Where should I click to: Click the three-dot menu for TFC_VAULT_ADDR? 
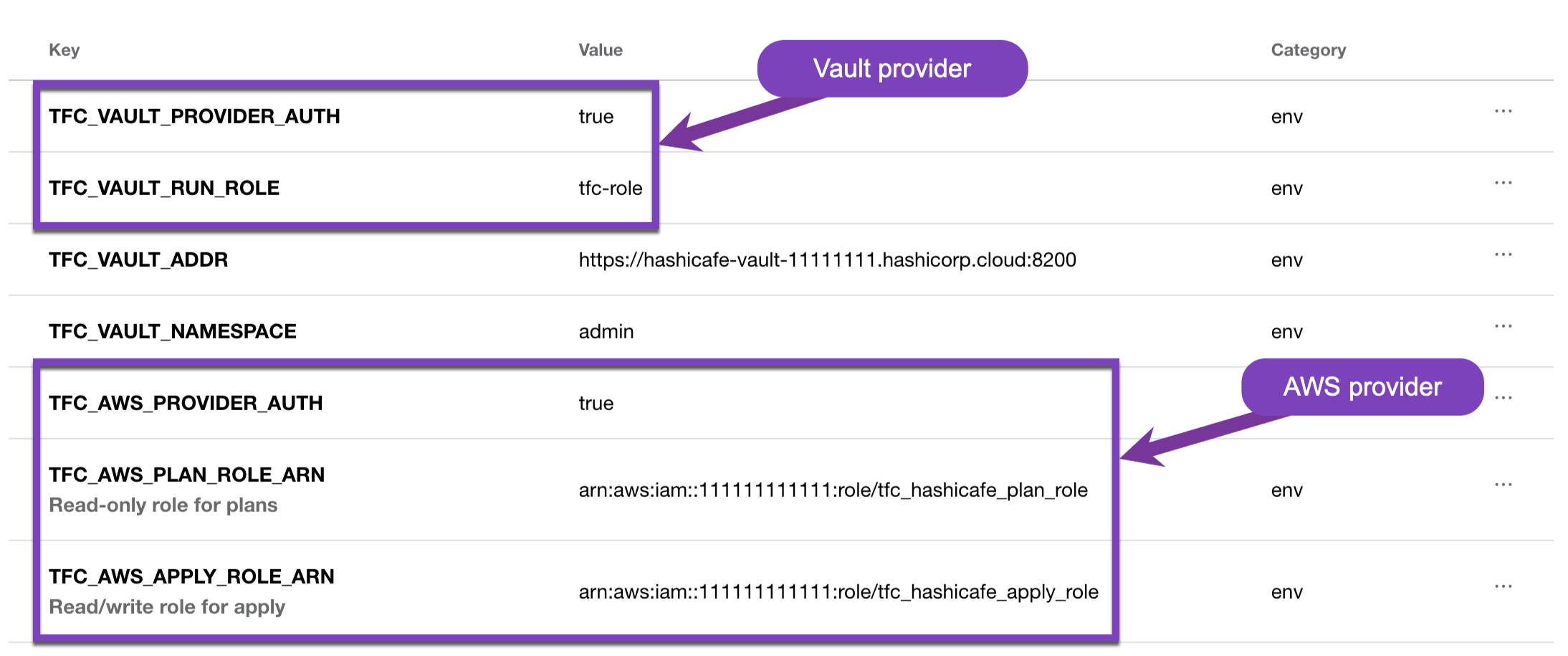[x=1503, y=255]
